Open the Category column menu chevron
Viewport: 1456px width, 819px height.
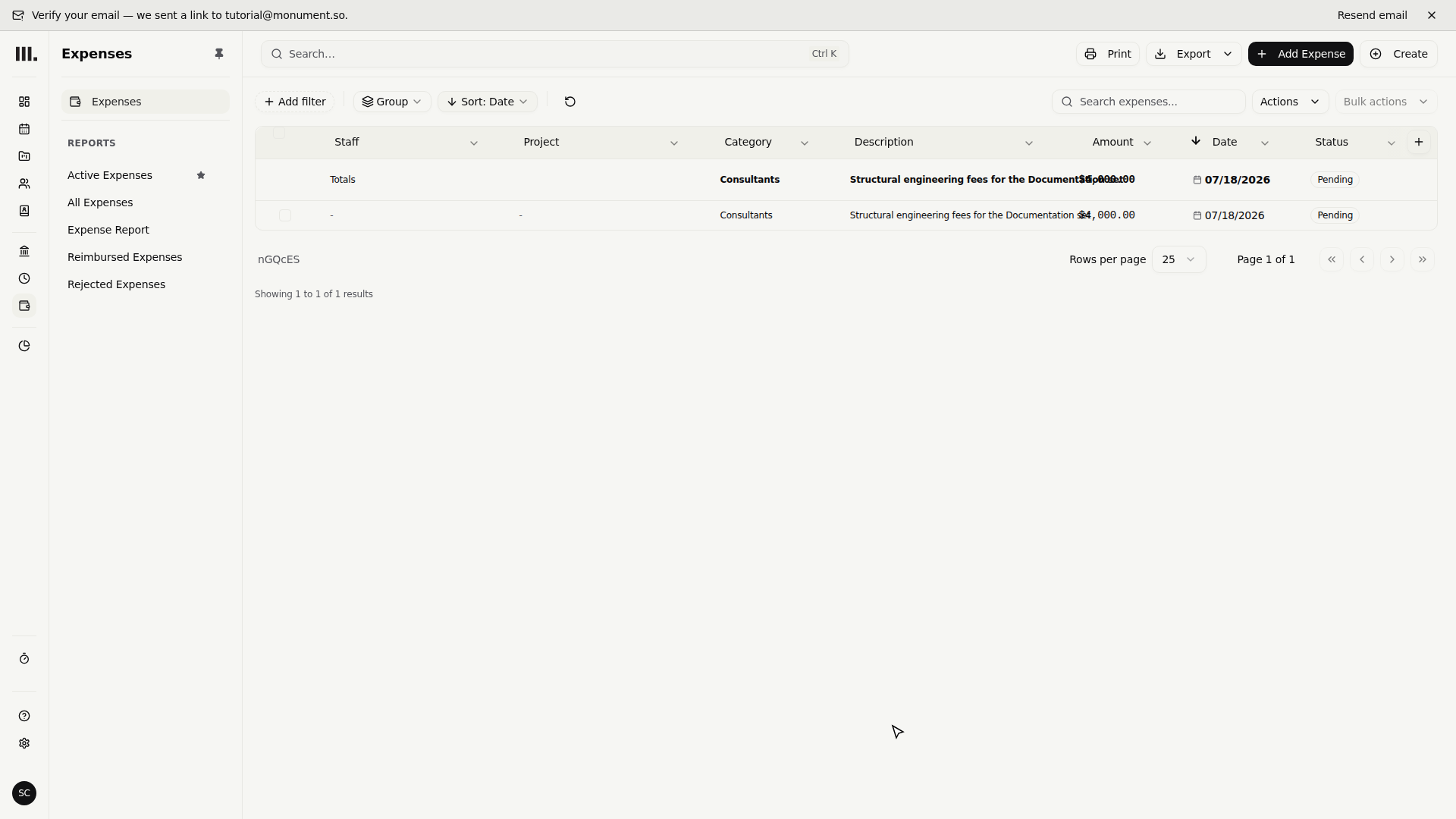(805, 143)
